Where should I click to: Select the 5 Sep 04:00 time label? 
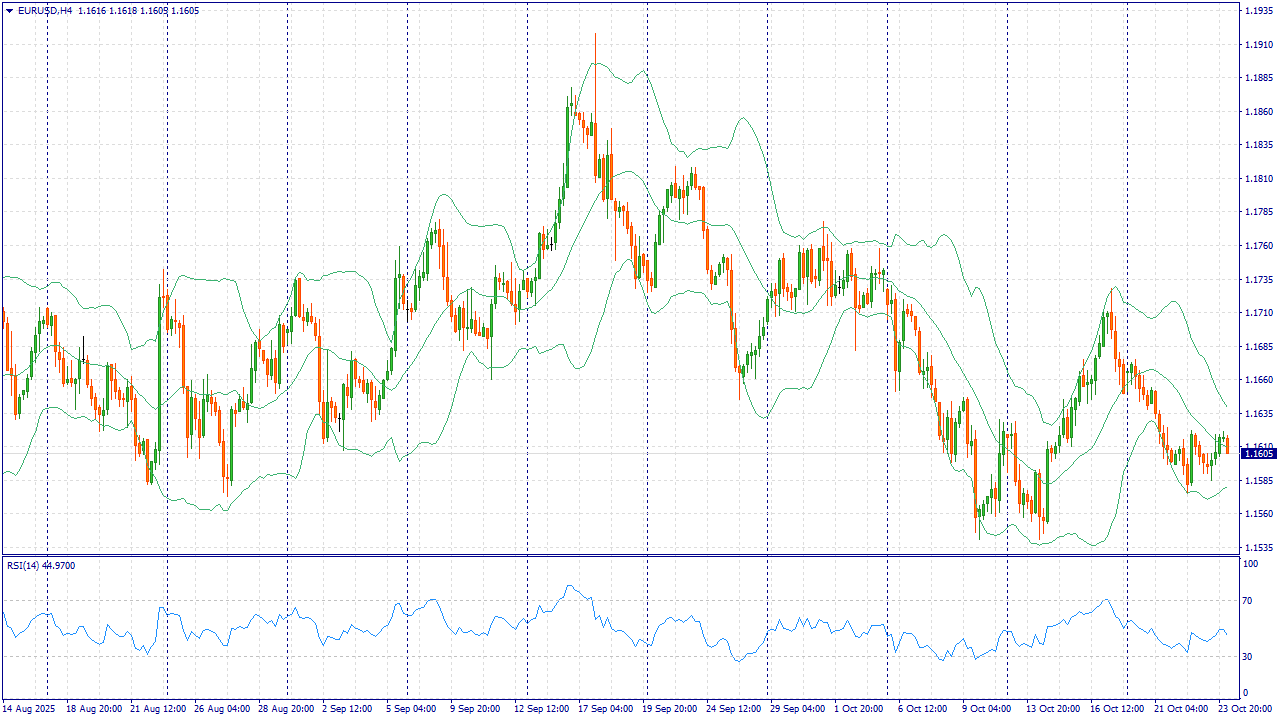[x=411, y=709]
